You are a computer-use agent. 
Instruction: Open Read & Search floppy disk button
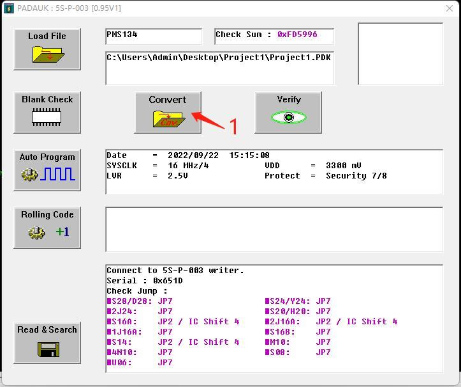click(47, 343)
